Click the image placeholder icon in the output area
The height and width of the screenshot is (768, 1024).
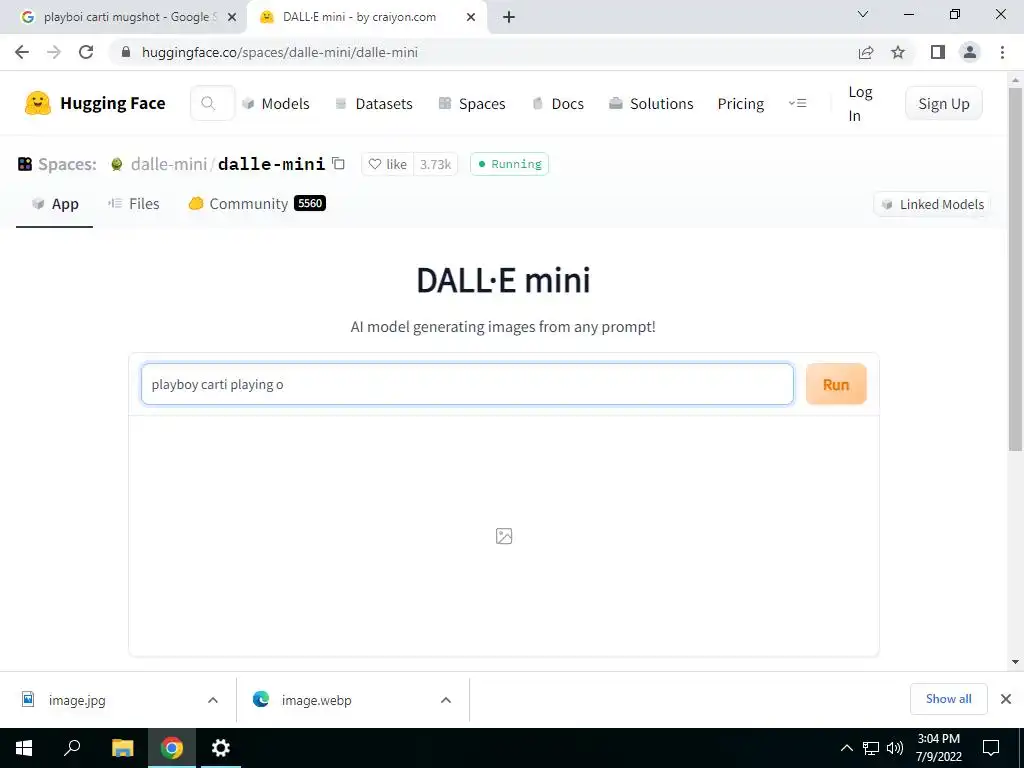(x=504, y=536)
